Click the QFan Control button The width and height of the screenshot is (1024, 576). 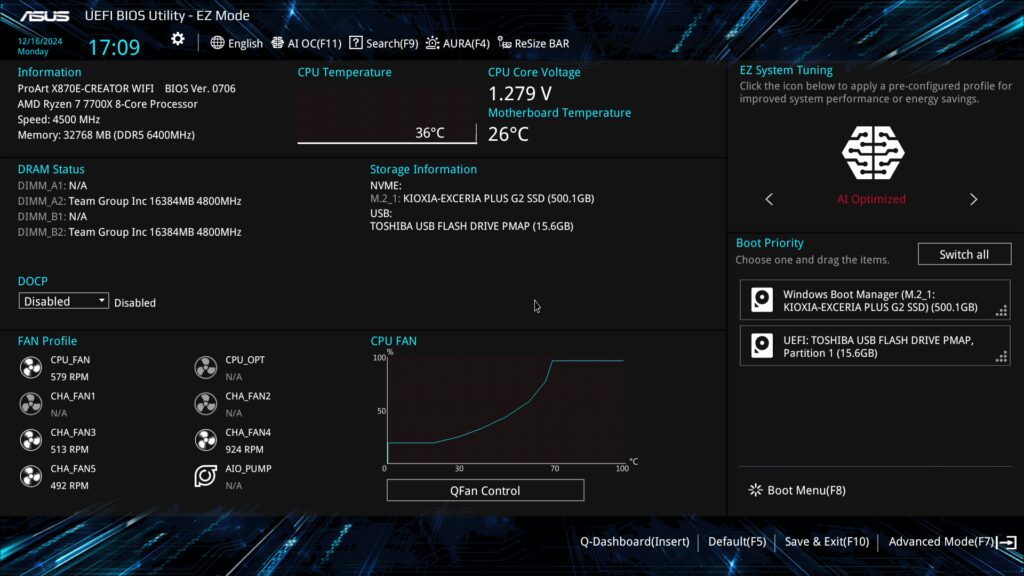485,490
